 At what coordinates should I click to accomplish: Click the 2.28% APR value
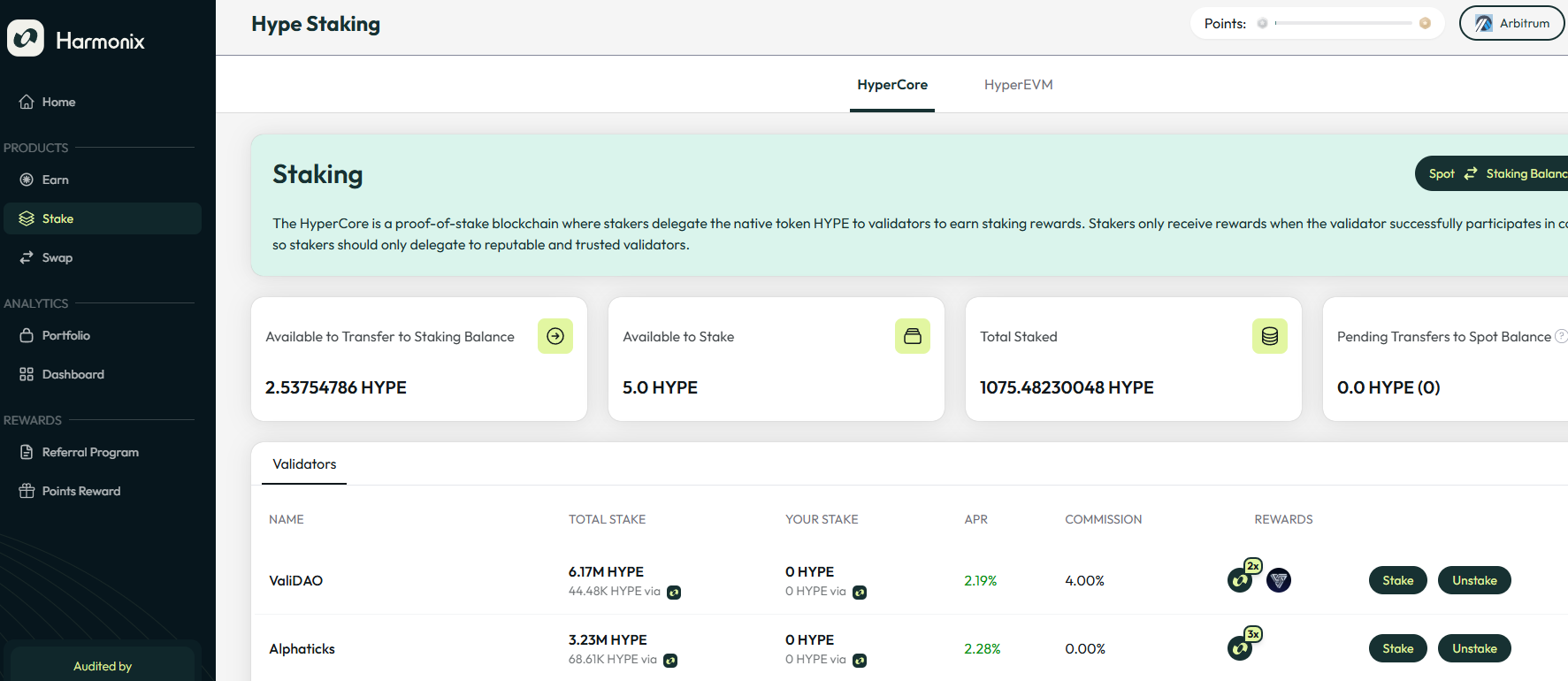[983, 648]
